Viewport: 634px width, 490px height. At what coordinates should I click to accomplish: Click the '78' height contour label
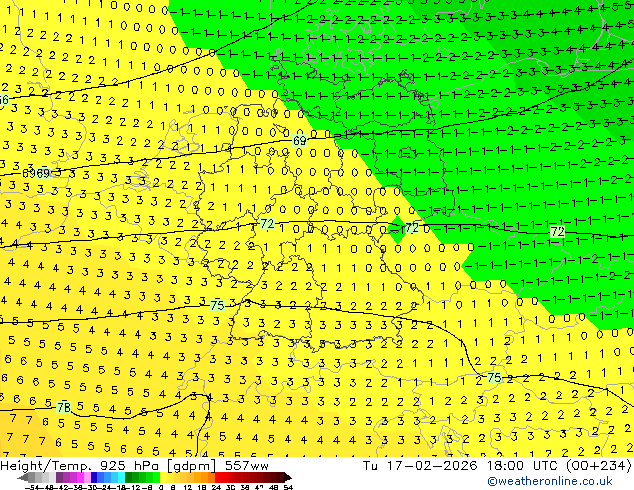point(63,407)
